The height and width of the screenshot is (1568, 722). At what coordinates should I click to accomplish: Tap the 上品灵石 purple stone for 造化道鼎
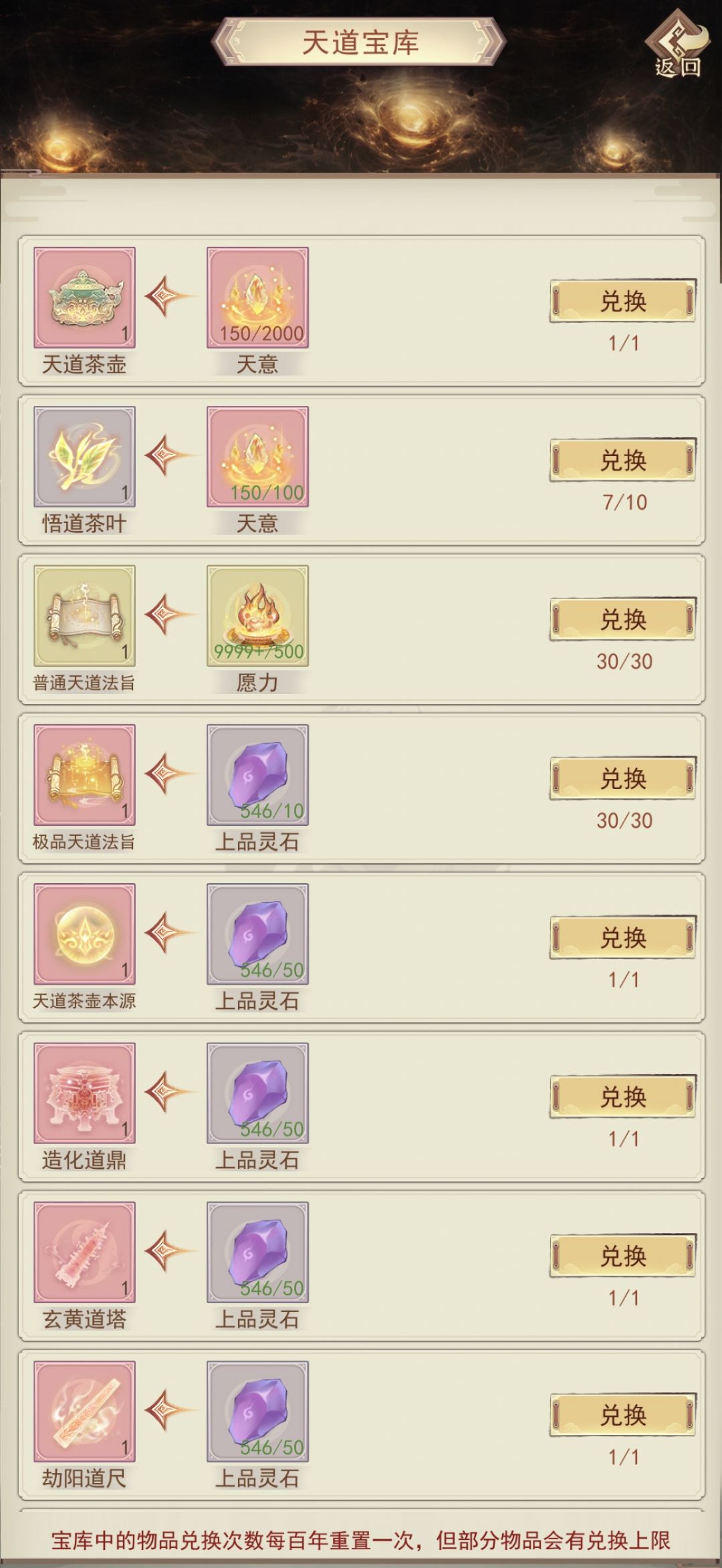257,1093
